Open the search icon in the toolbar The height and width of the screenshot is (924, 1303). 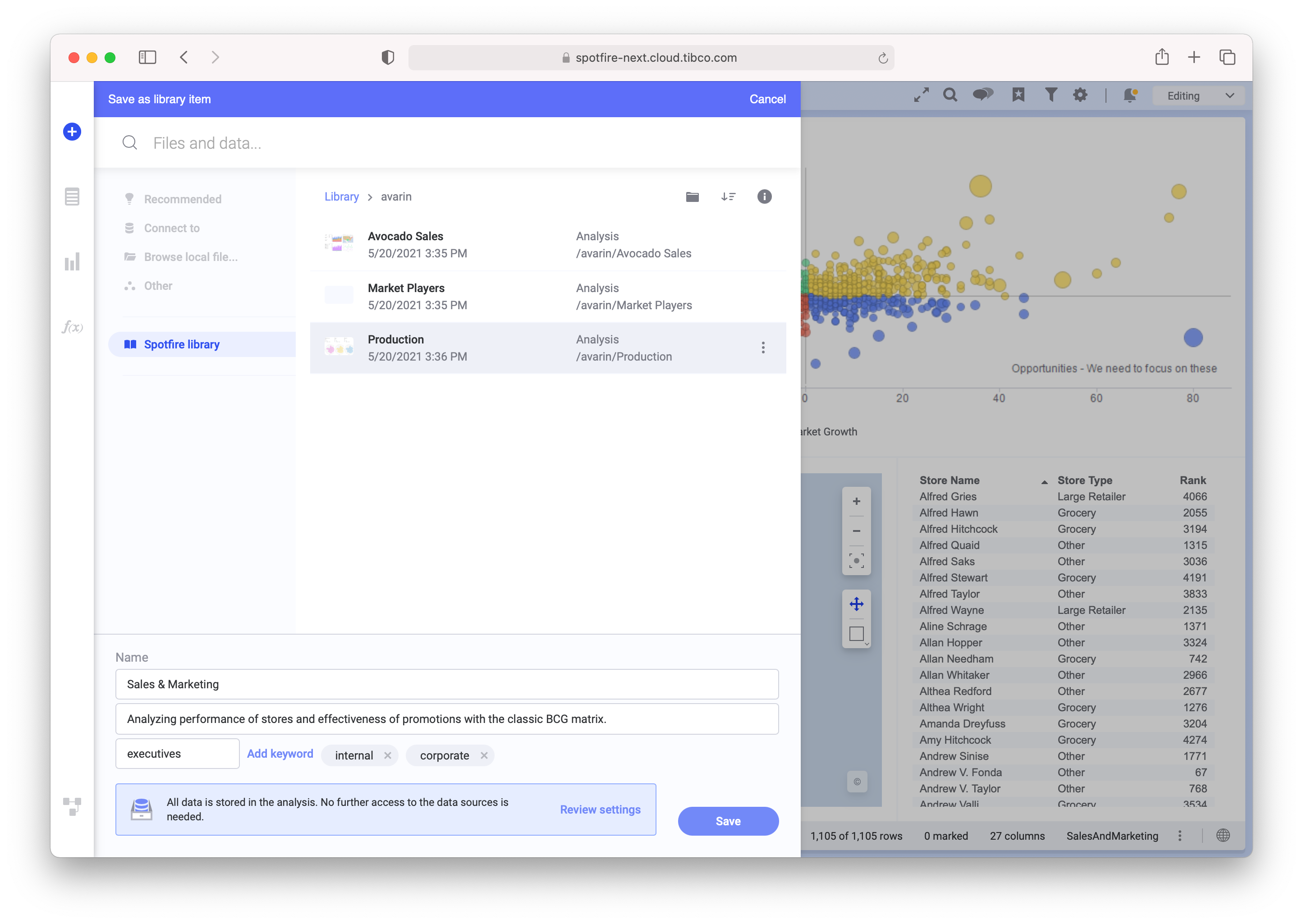point(950,95)
